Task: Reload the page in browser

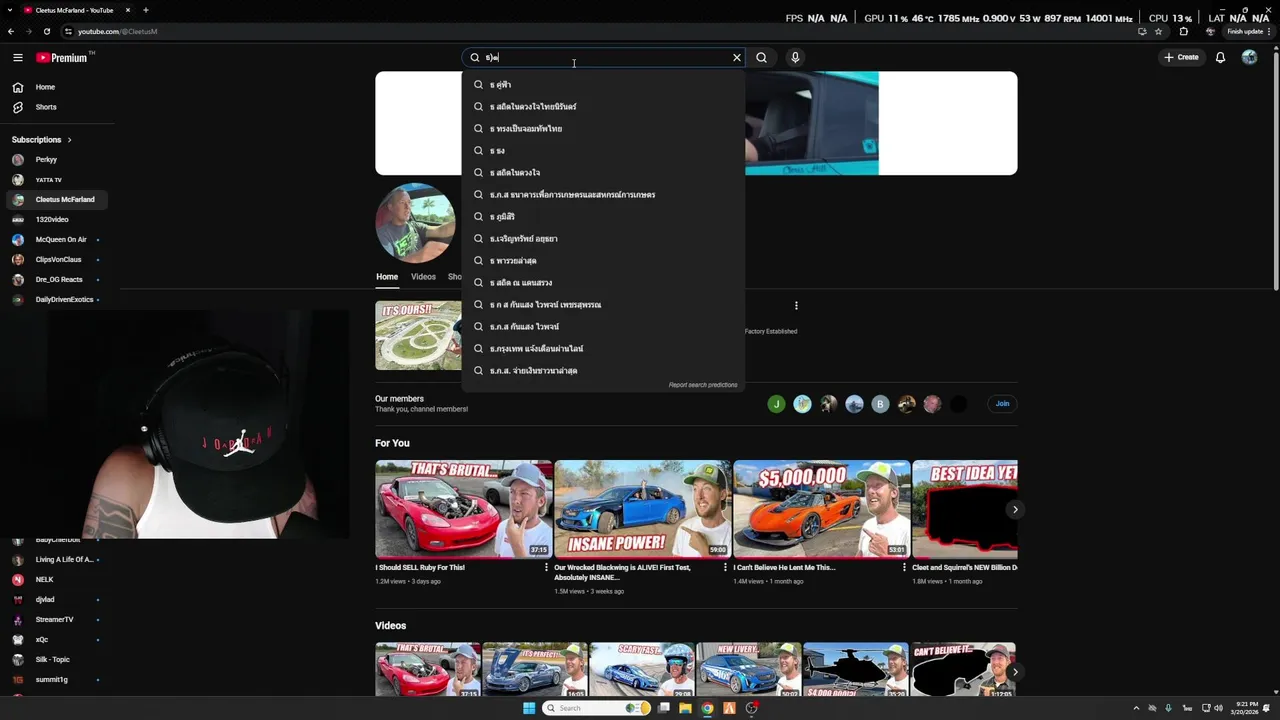Action: pyautogui.click(x=47, y=31)
